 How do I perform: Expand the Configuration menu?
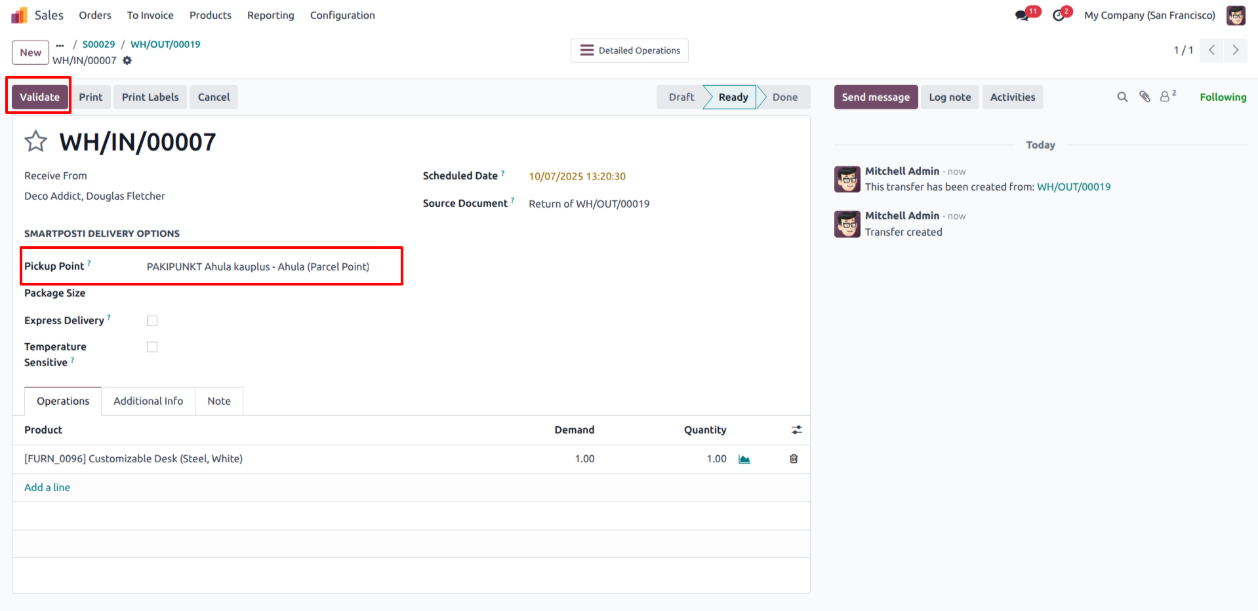[342, 15]
